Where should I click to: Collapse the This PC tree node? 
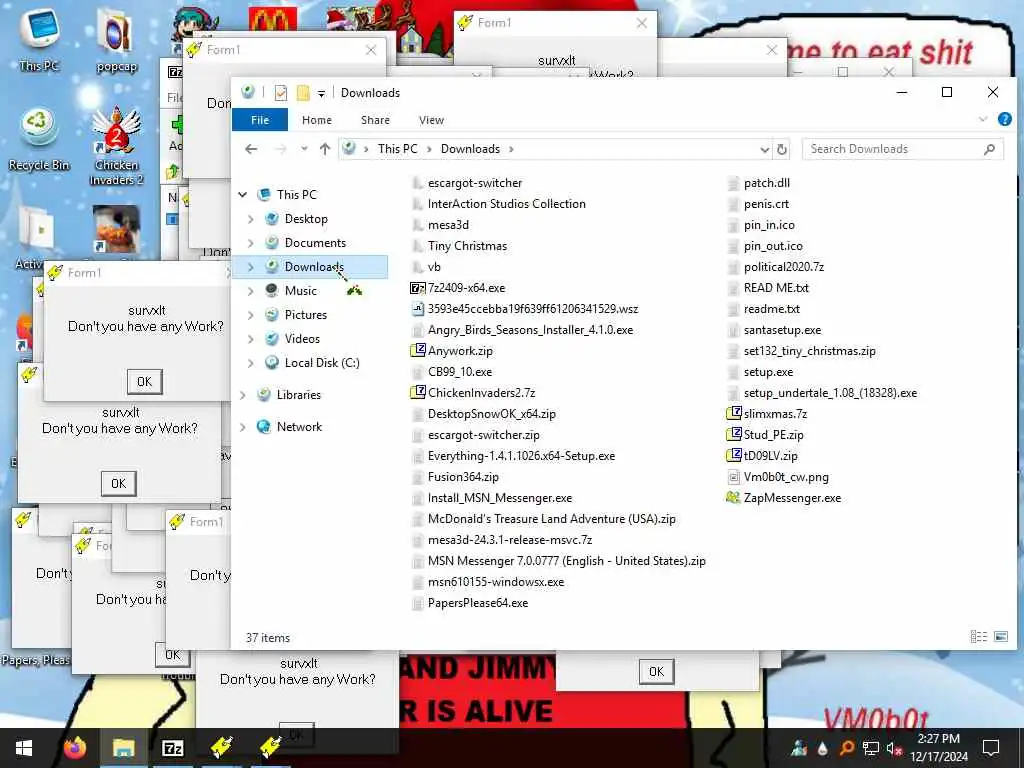(x=243, y=195)
